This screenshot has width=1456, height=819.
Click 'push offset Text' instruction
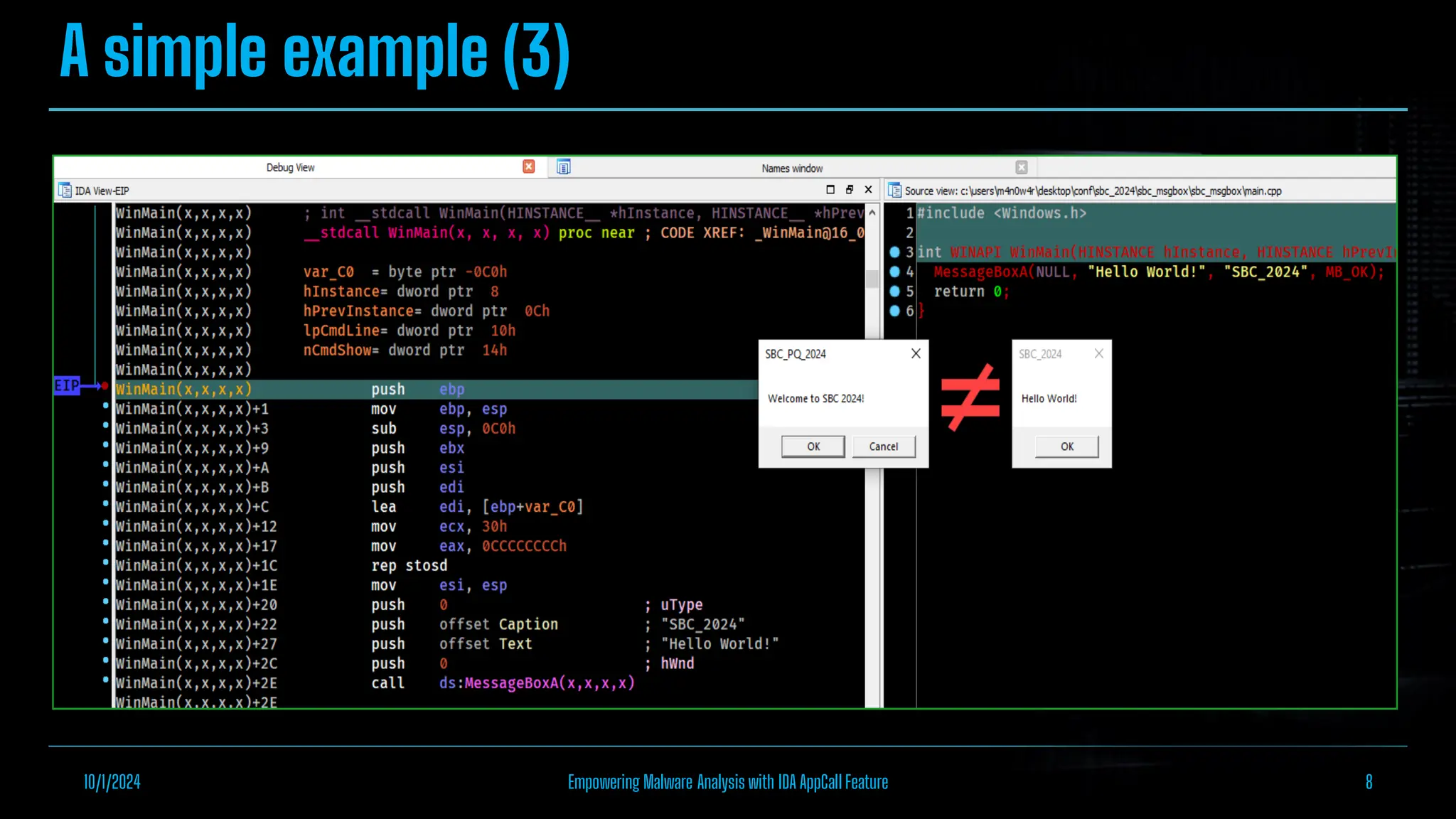pyautogui.click(x=451, y=644)
